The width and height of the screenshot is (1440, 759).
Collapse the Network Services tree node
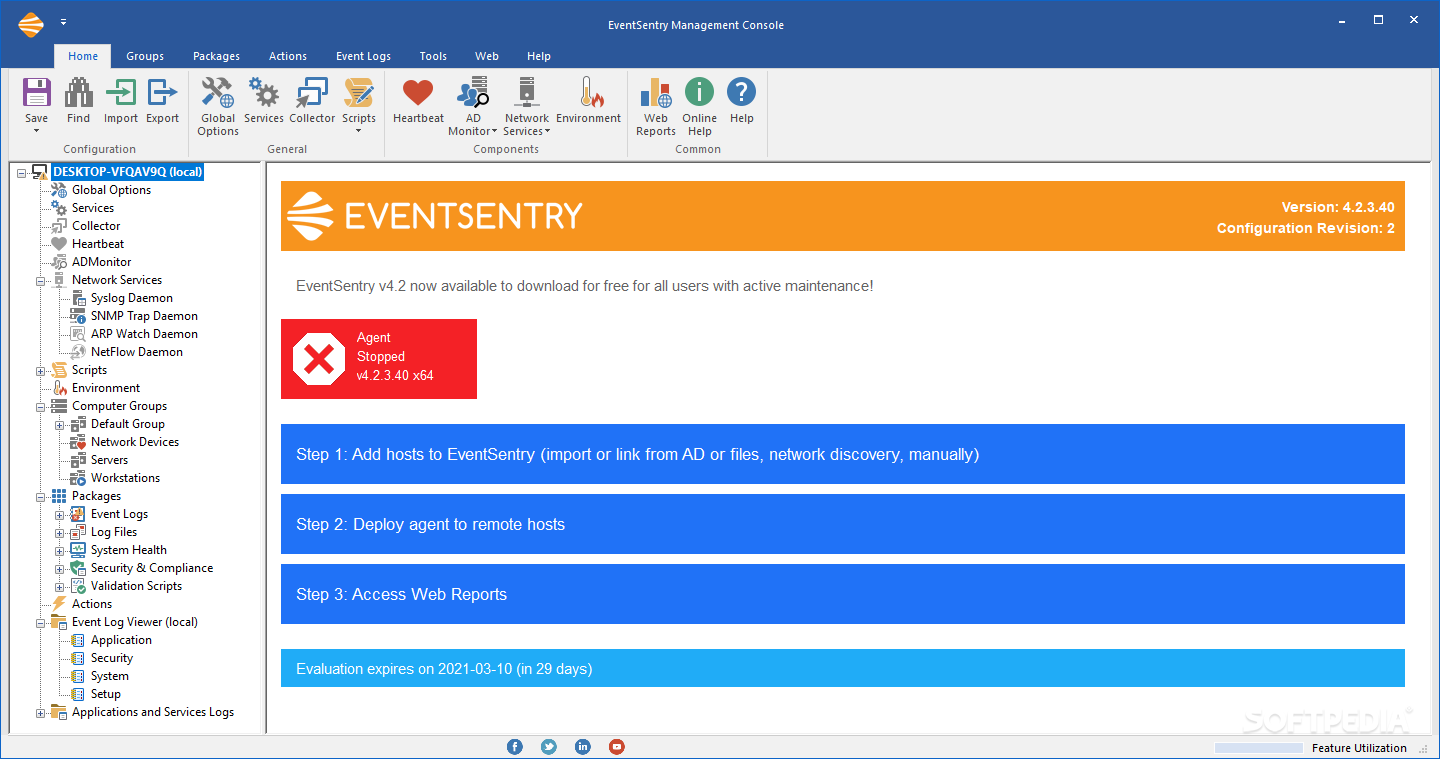point(41,280)
